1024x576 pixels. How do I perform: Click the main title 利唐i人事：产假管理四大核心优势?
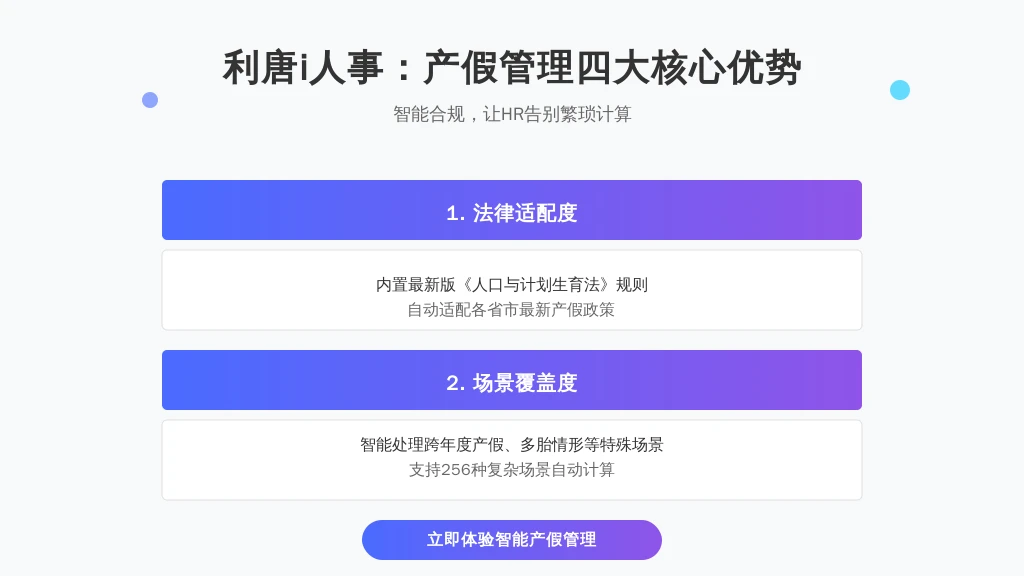click(x=511, y=67)
